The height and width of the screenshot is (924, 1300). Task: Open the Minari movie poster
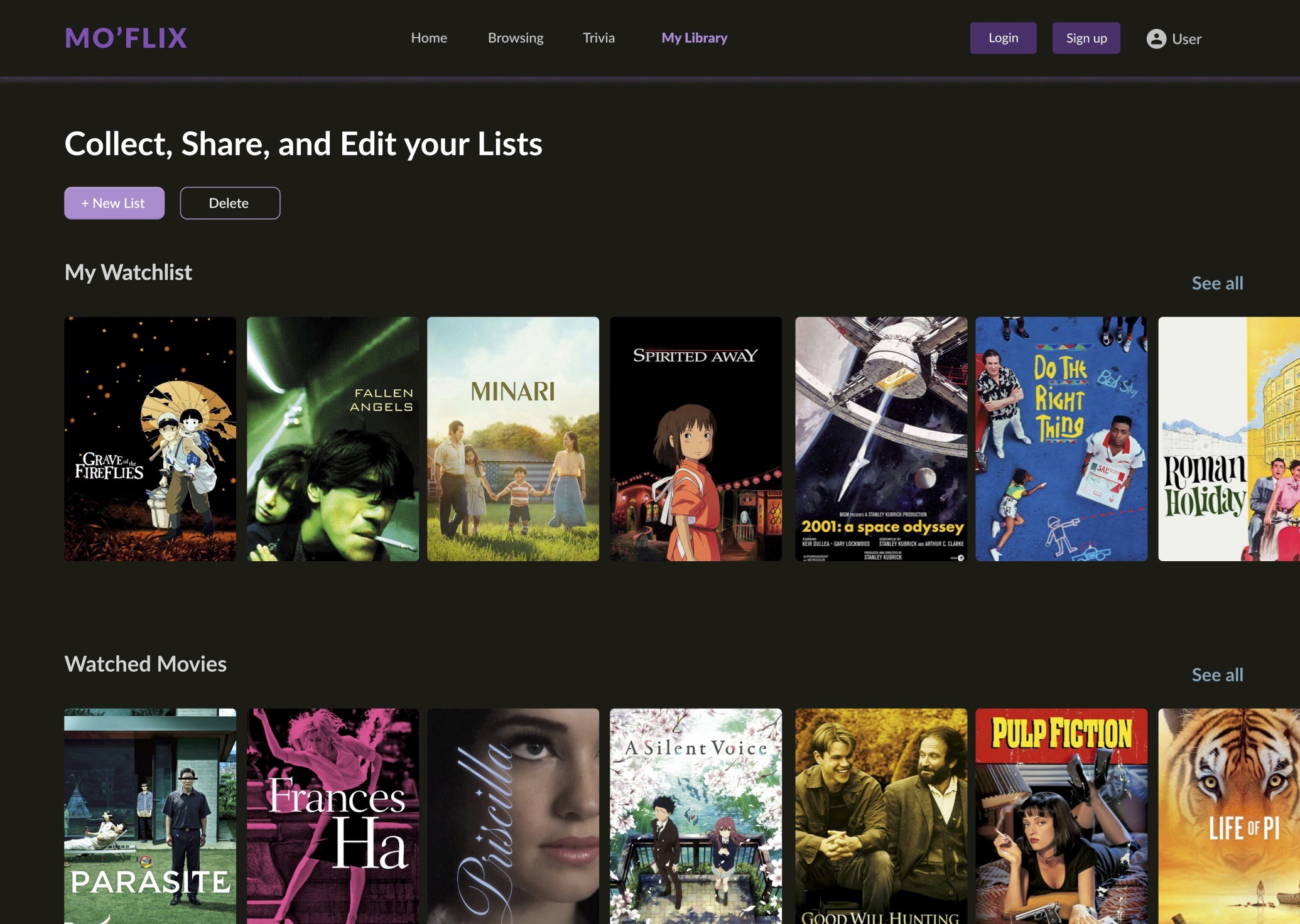tap(513, 439)
